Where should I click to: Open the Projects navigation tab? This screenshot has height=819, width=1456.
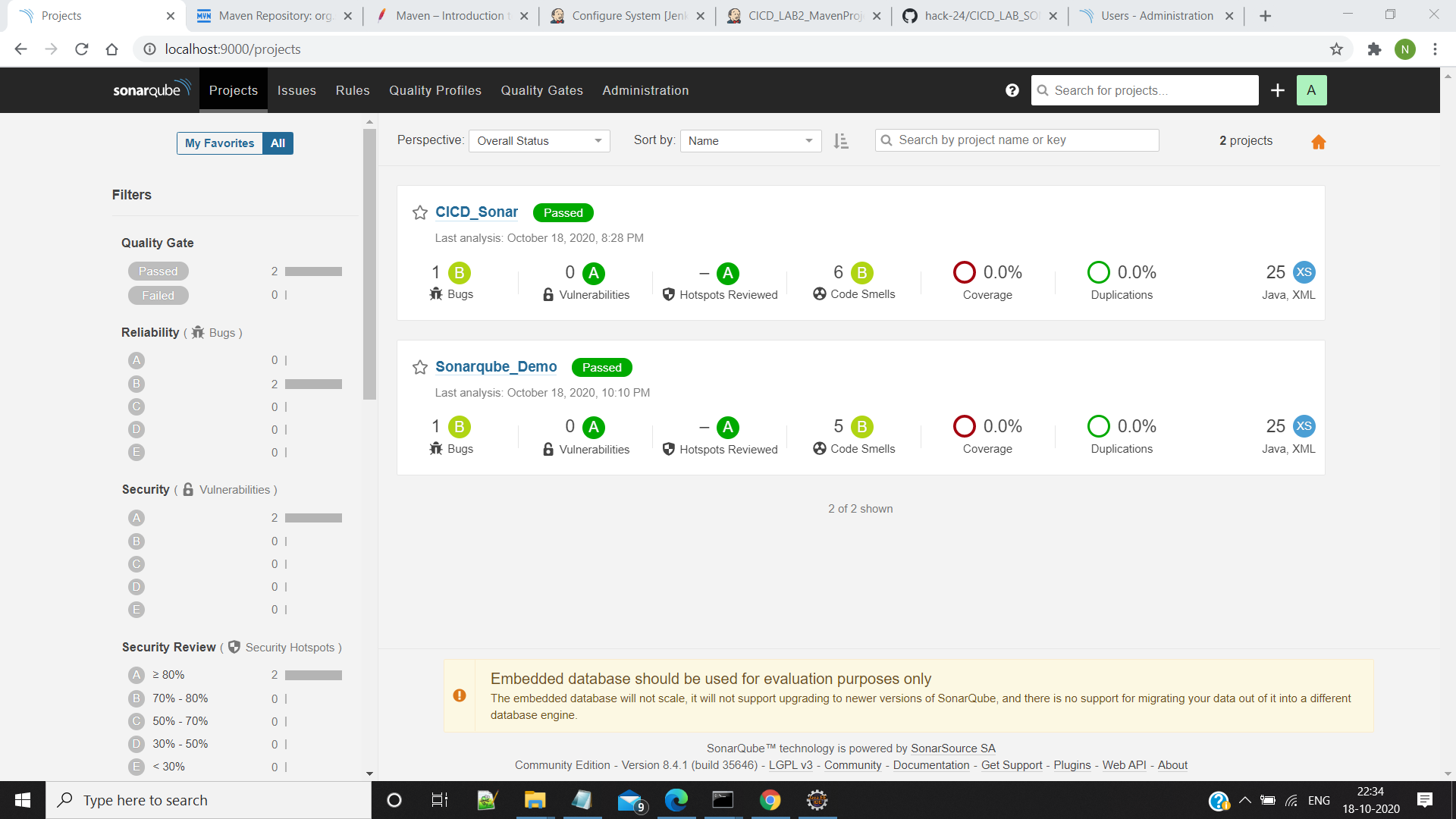(234, 90)
